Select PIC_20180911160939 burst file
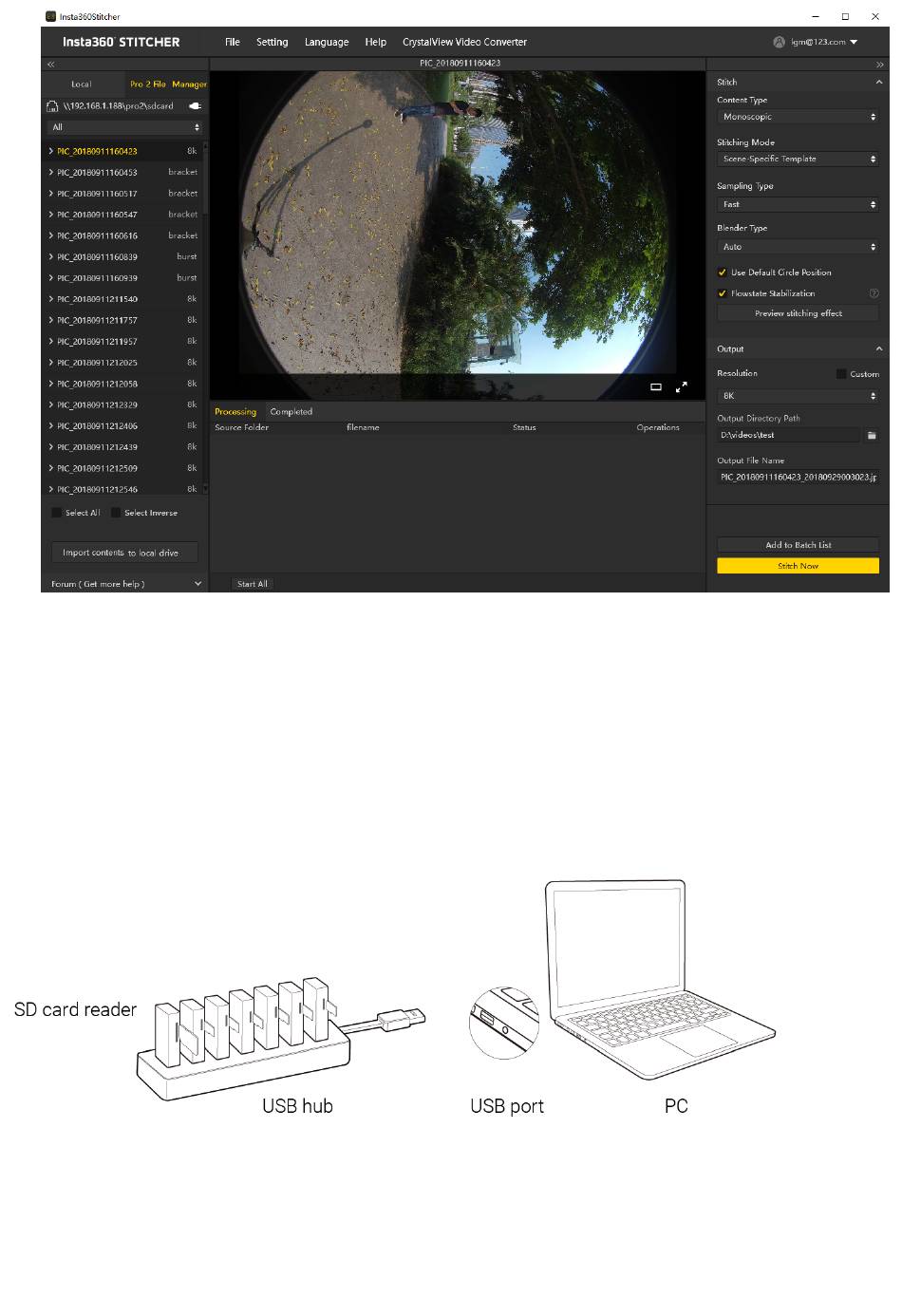Image resolution: width=902 pixels, height=1316 pixels. pos(124,278)
